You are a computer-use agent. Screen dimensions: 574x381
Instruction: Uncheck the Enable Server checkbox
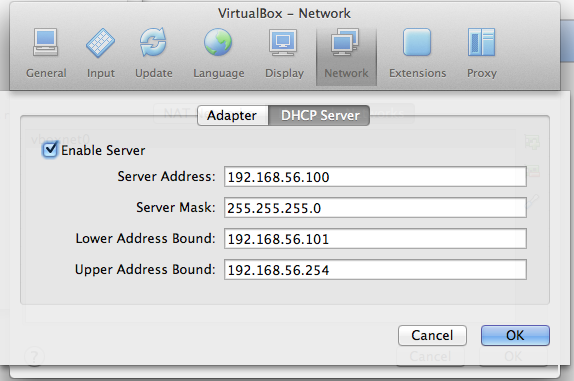(50, 150)
